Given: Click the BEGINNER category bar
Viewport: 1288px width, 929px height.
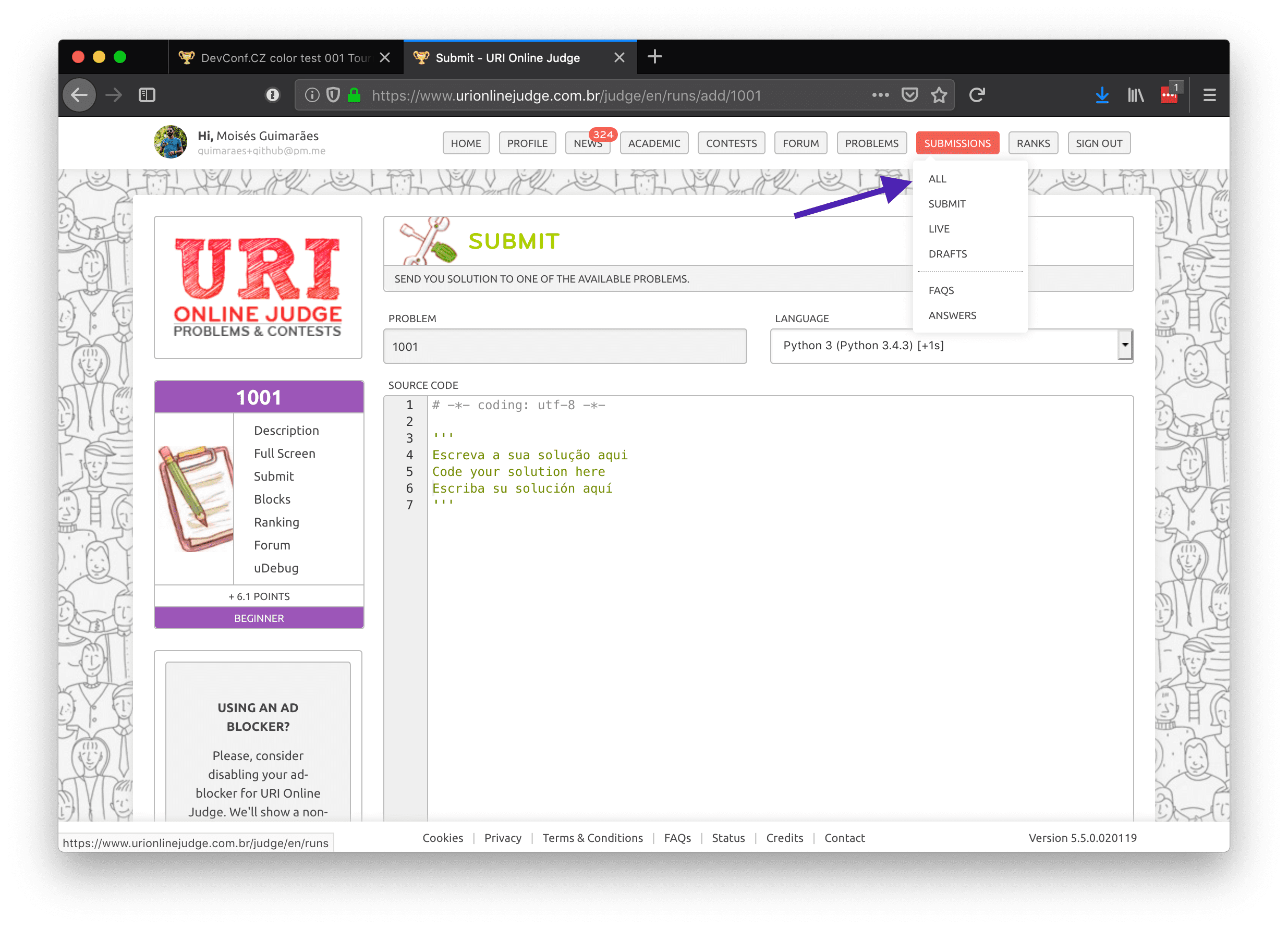Looking at the screenshot, I should [x=259, y=618].
